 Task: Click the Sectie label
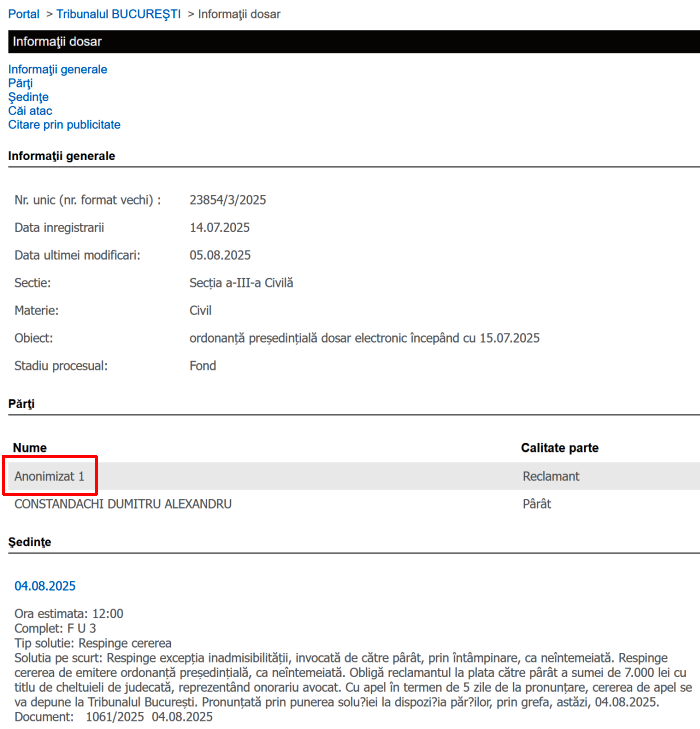[33, 283]
